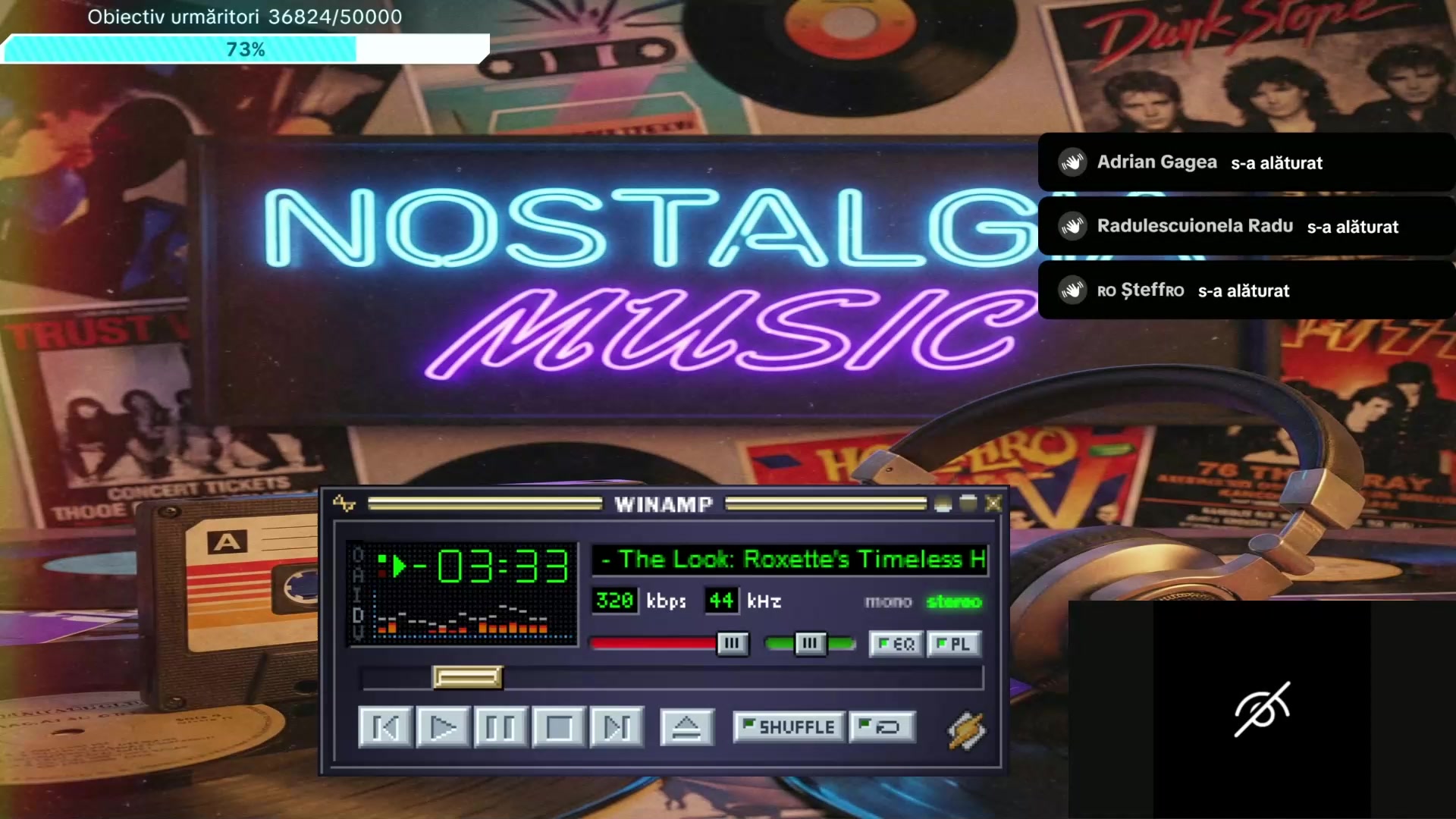Click the Winamp play button
The height and width of the screenshot is (819, 1456).
444,727
